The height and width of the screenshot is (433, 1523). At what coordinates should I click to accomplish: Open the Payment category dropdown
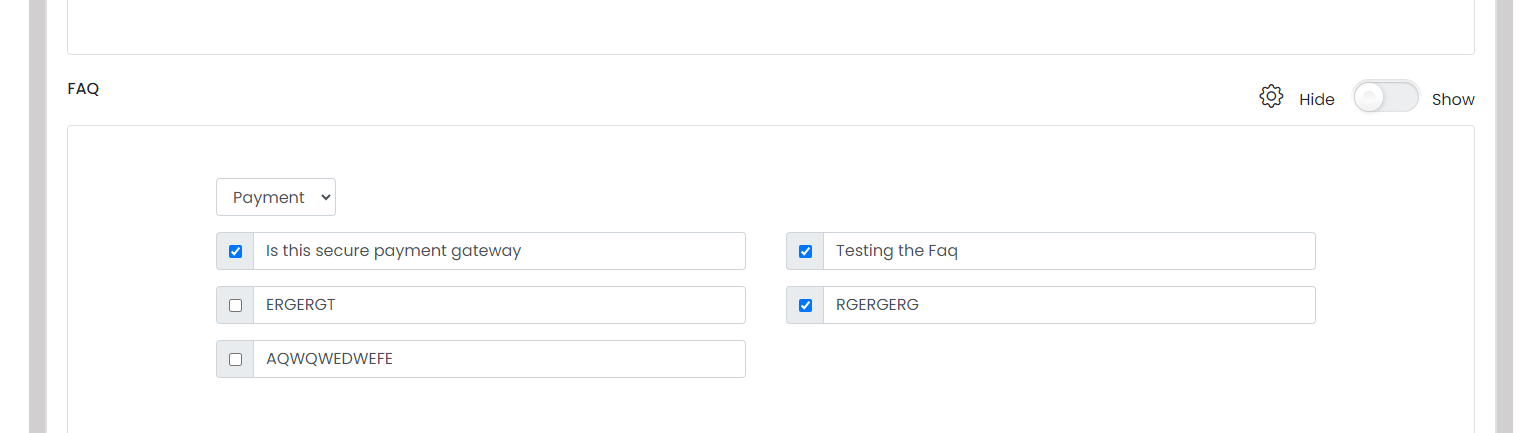(x=276, y=197)
